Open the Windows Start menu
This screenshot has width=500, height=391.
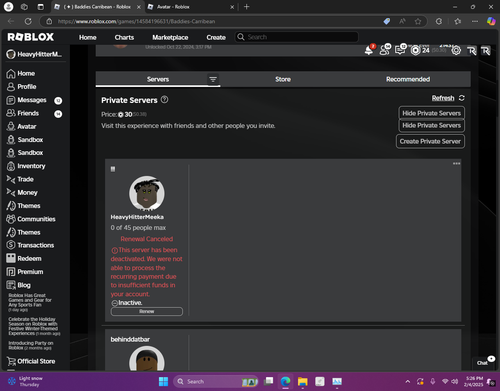point(163,381)
